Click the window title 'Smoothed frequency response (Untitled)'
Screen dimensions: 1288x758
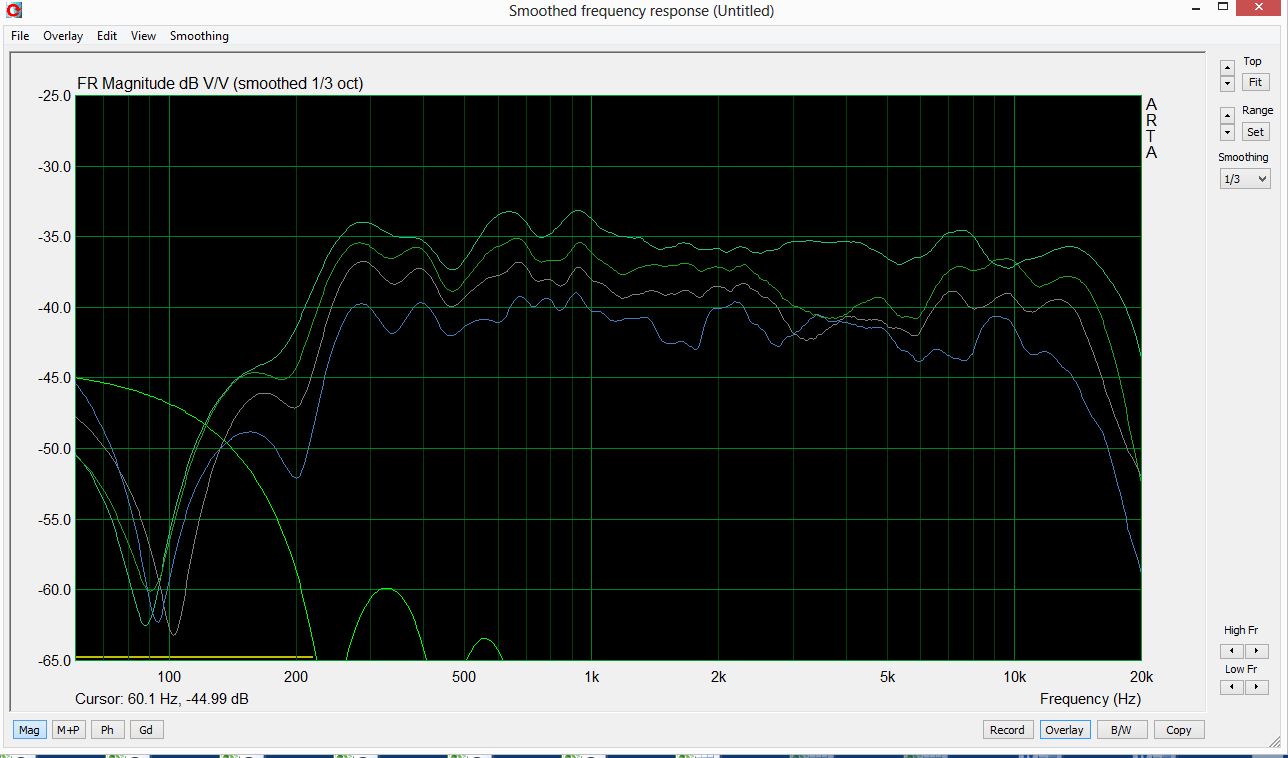click(641, 11)
